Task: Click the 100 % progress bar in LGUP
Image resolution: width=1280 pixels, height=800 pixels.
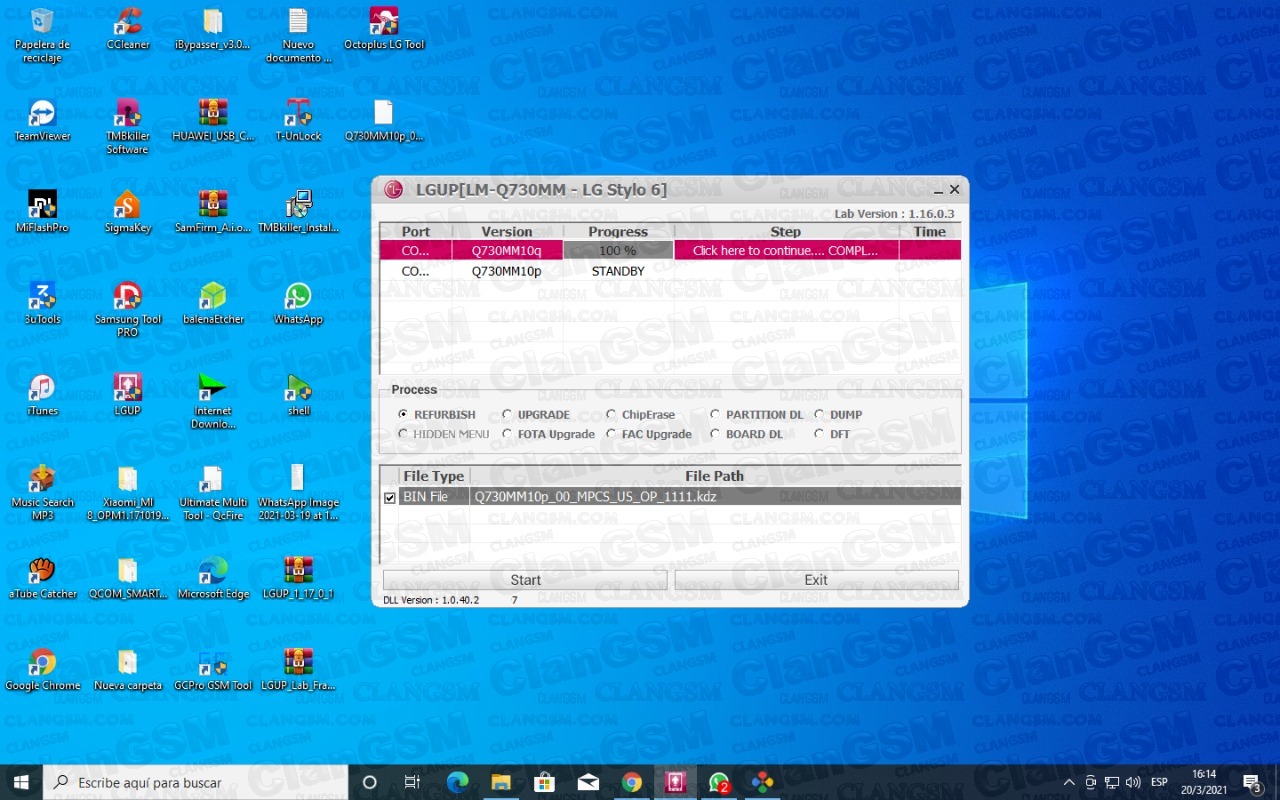Action: click(617, 251)
